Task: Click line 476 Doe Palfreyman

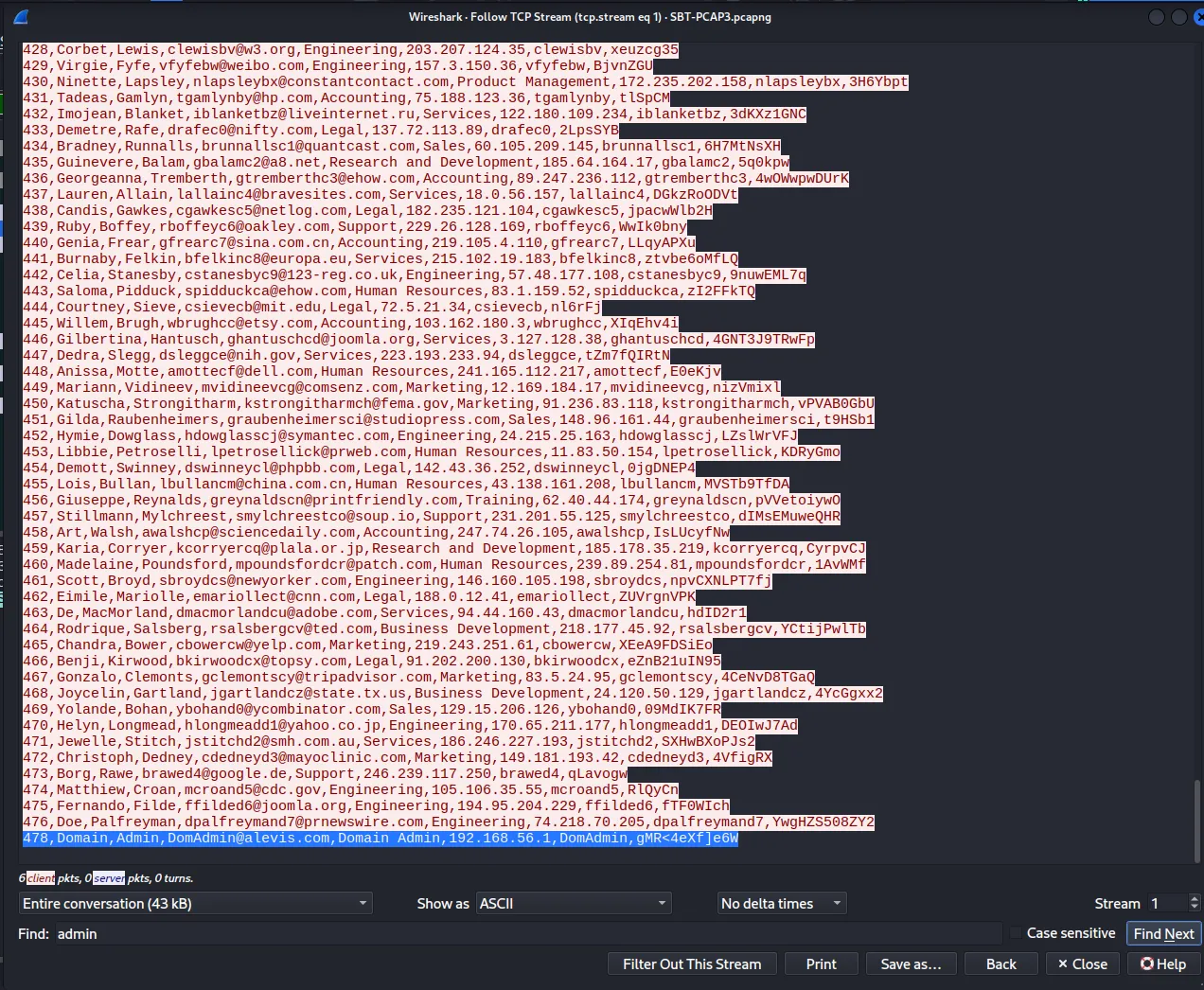Action: [x=449, y=822]
